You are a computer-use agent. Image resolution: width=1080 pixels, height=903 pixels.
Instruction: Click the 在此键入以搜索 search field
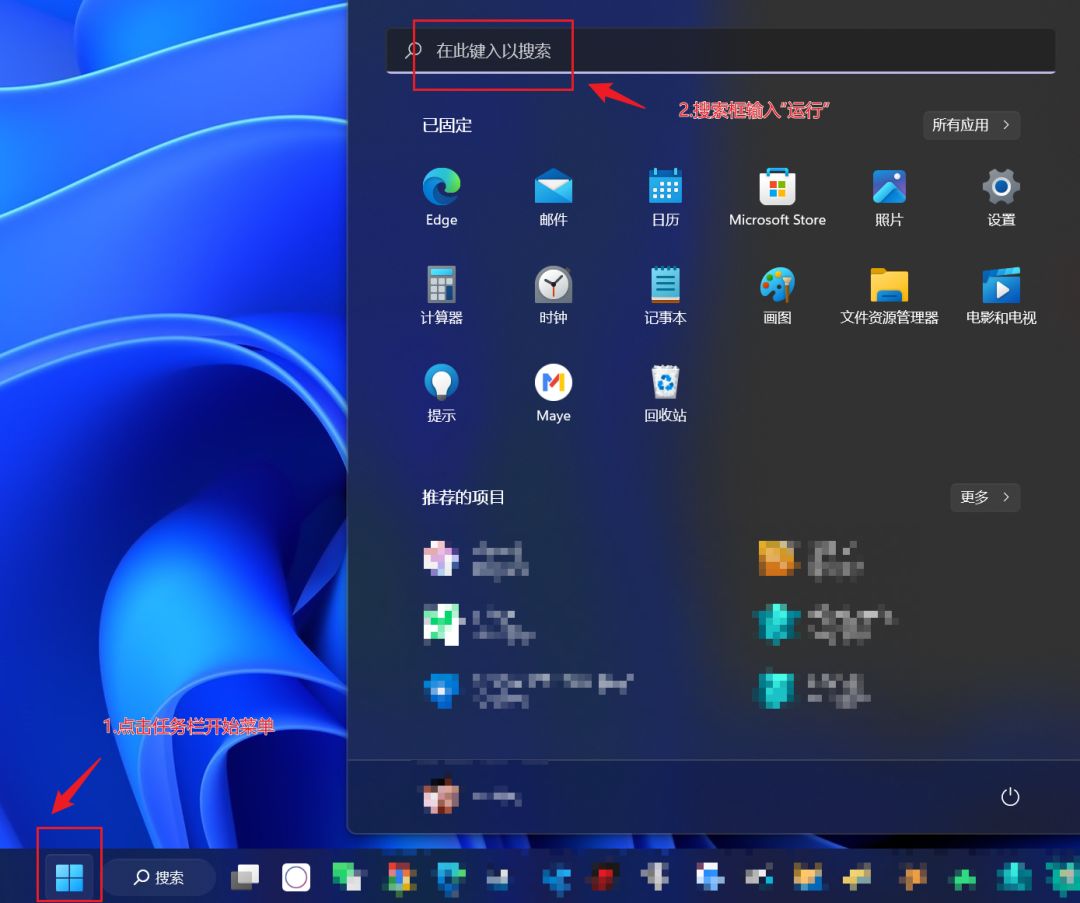pyautogui.click(x=720, y=50)
